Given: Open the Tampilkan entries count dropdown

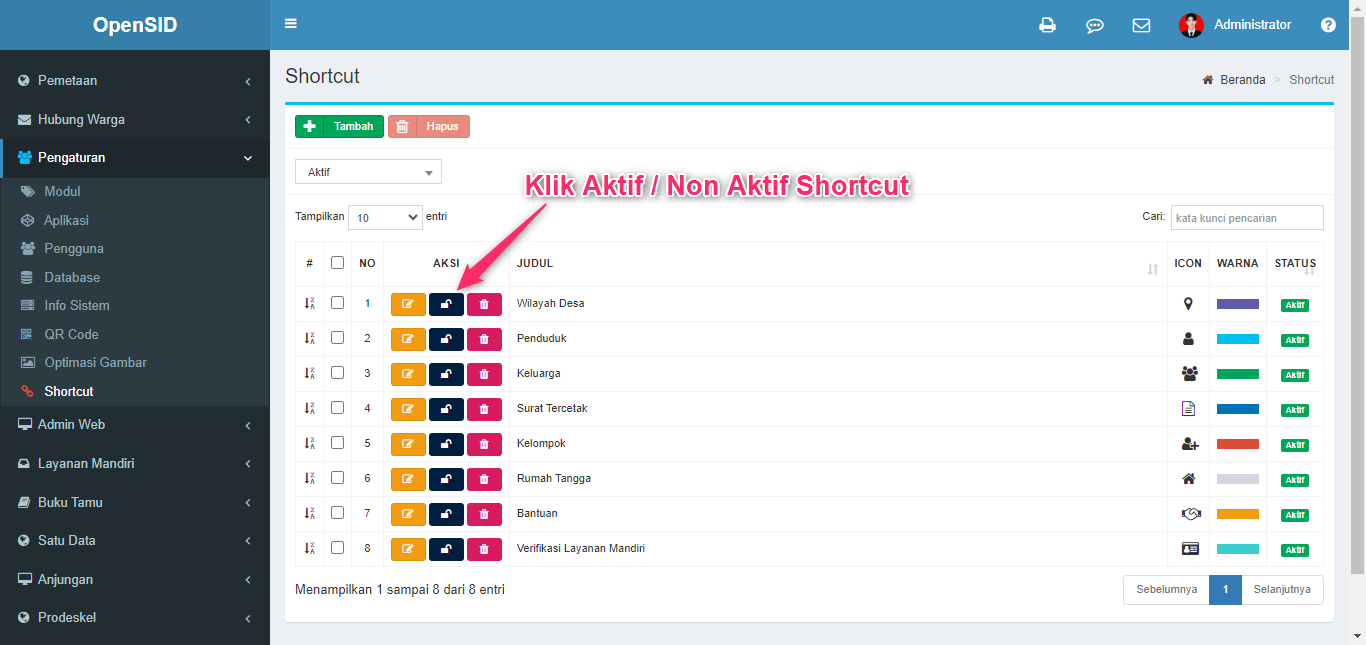Looking at the screenshot, I should pos(385,218).
